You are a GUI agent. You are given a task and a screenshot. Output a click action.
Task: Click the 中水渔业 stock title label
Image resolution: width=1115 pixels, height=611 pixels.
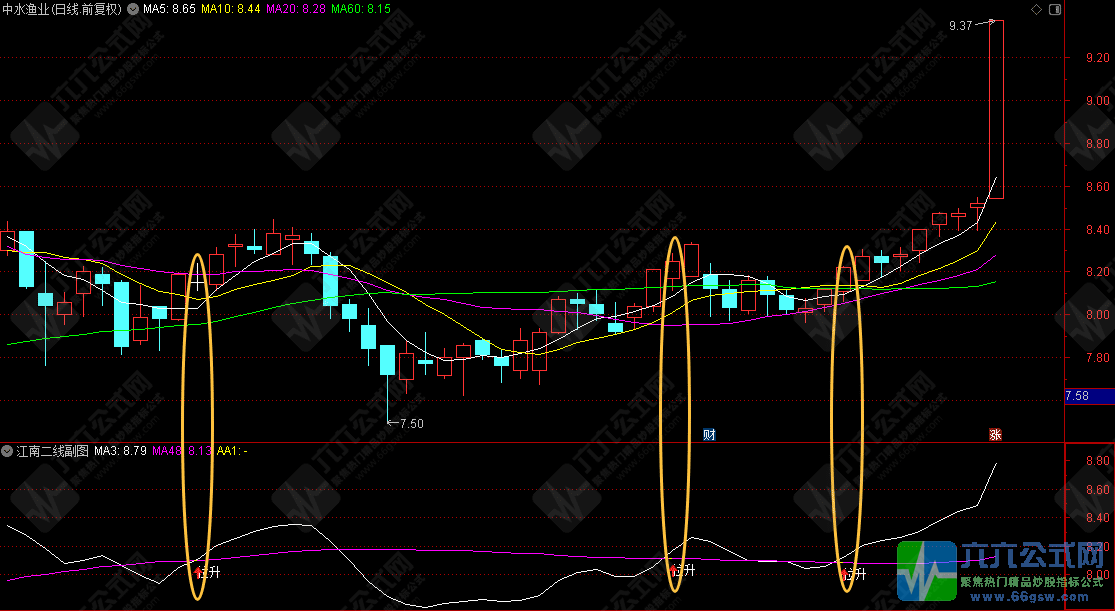[x=64, y=9]
